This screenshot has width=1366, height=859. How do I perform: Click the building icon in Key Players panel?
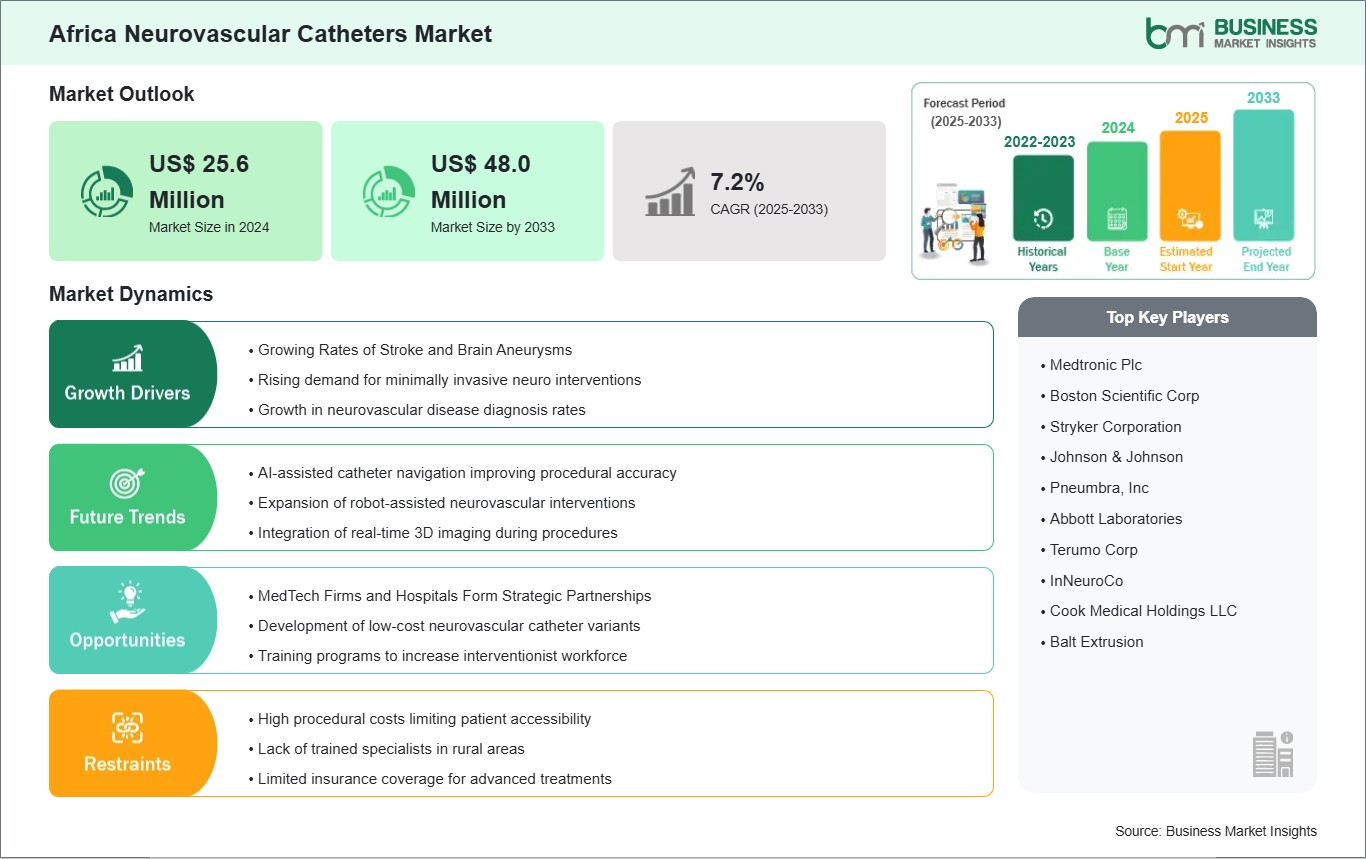coord(1272,753)
